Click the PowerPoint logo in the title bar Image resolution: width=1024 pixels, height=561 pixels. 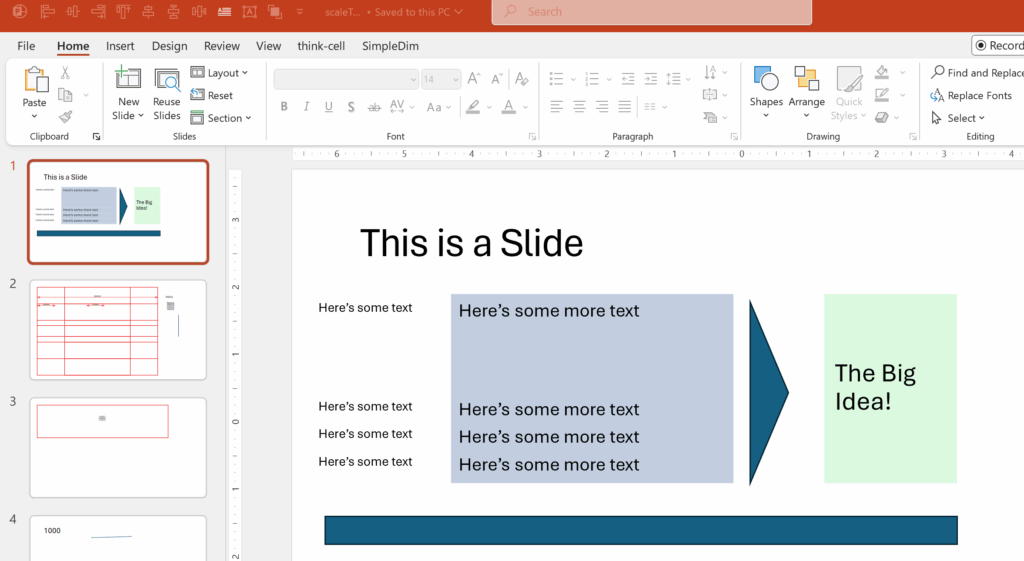coord(20,11)
